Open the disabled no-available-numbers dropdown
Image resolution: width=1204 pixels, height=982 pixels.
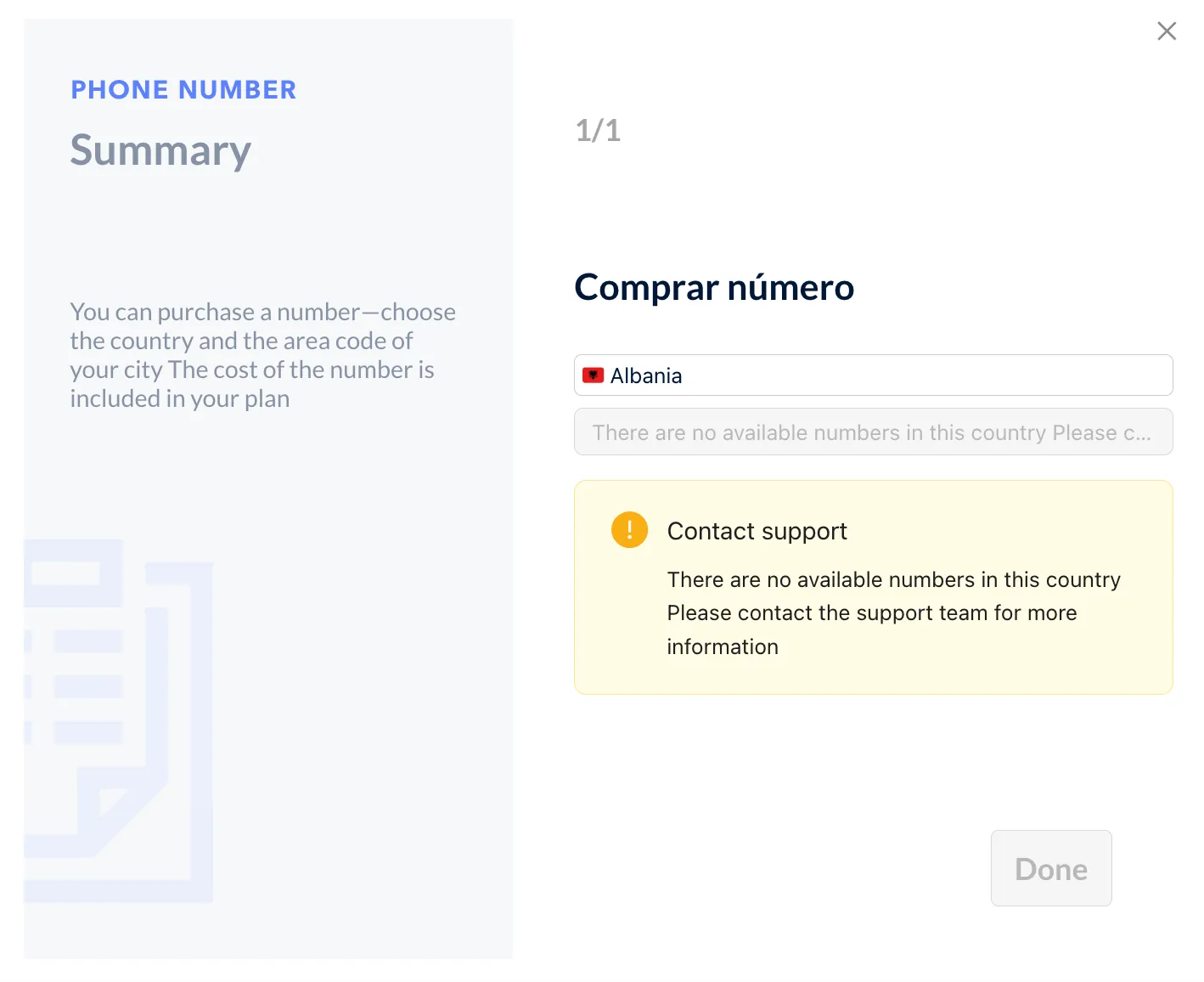[873, 432]
